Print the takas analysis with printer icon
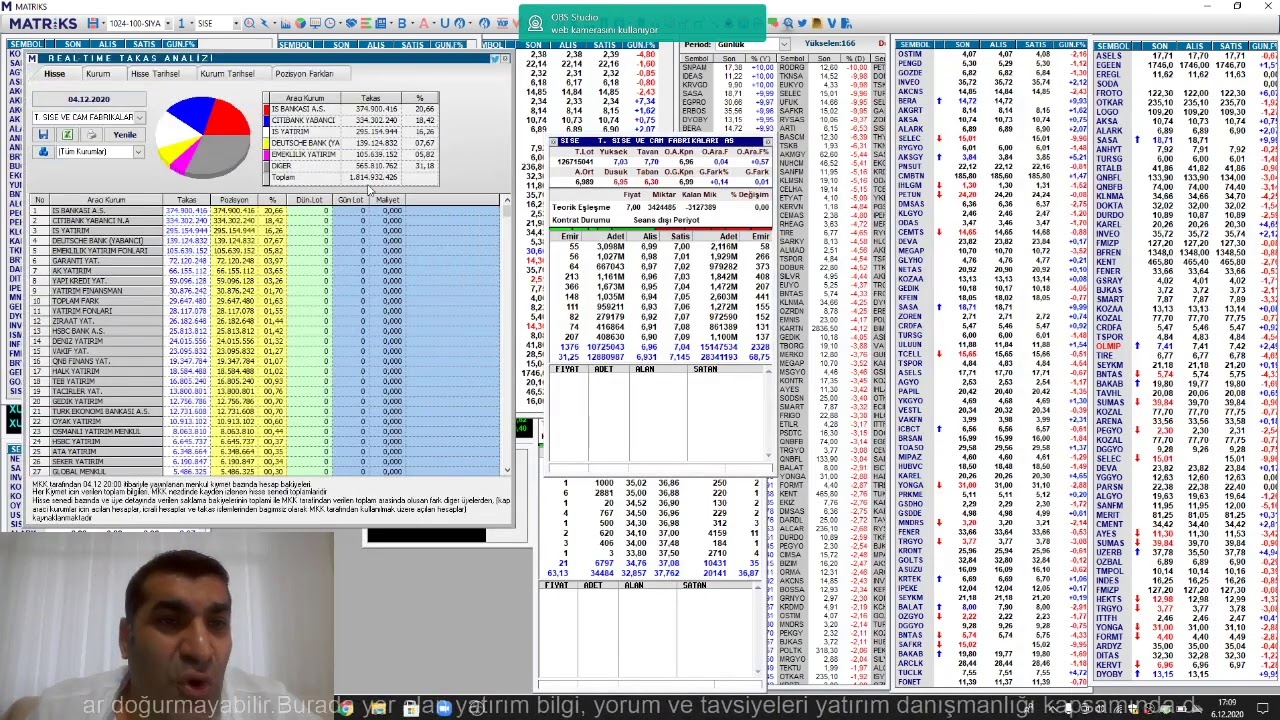This screenshot has height=720, width=1280. point(91,134)
